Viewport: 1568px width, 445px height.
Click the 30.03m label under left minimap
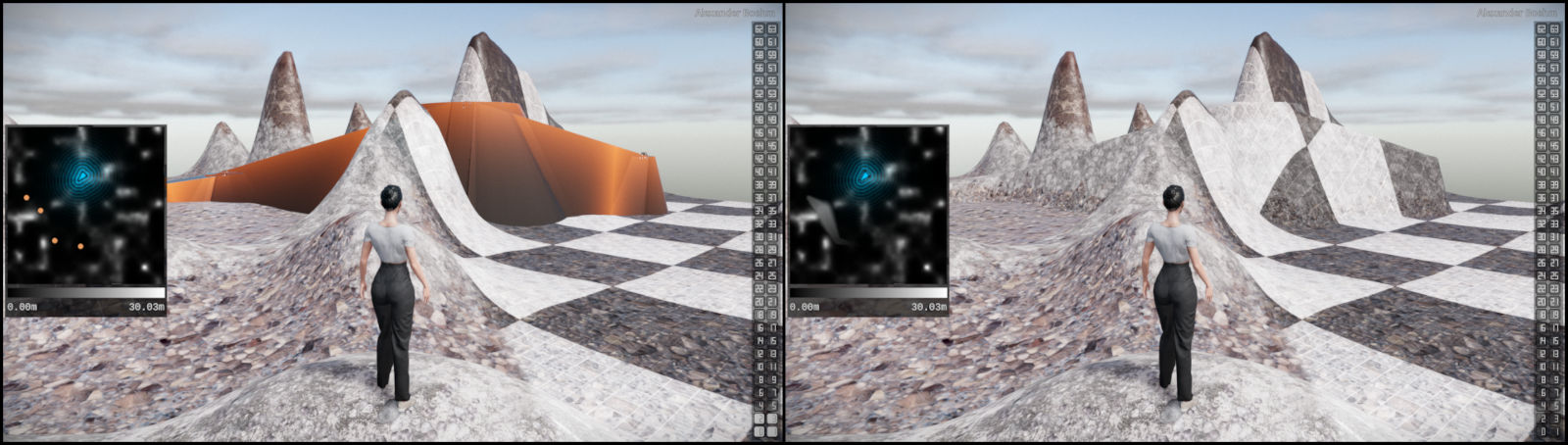146,307
